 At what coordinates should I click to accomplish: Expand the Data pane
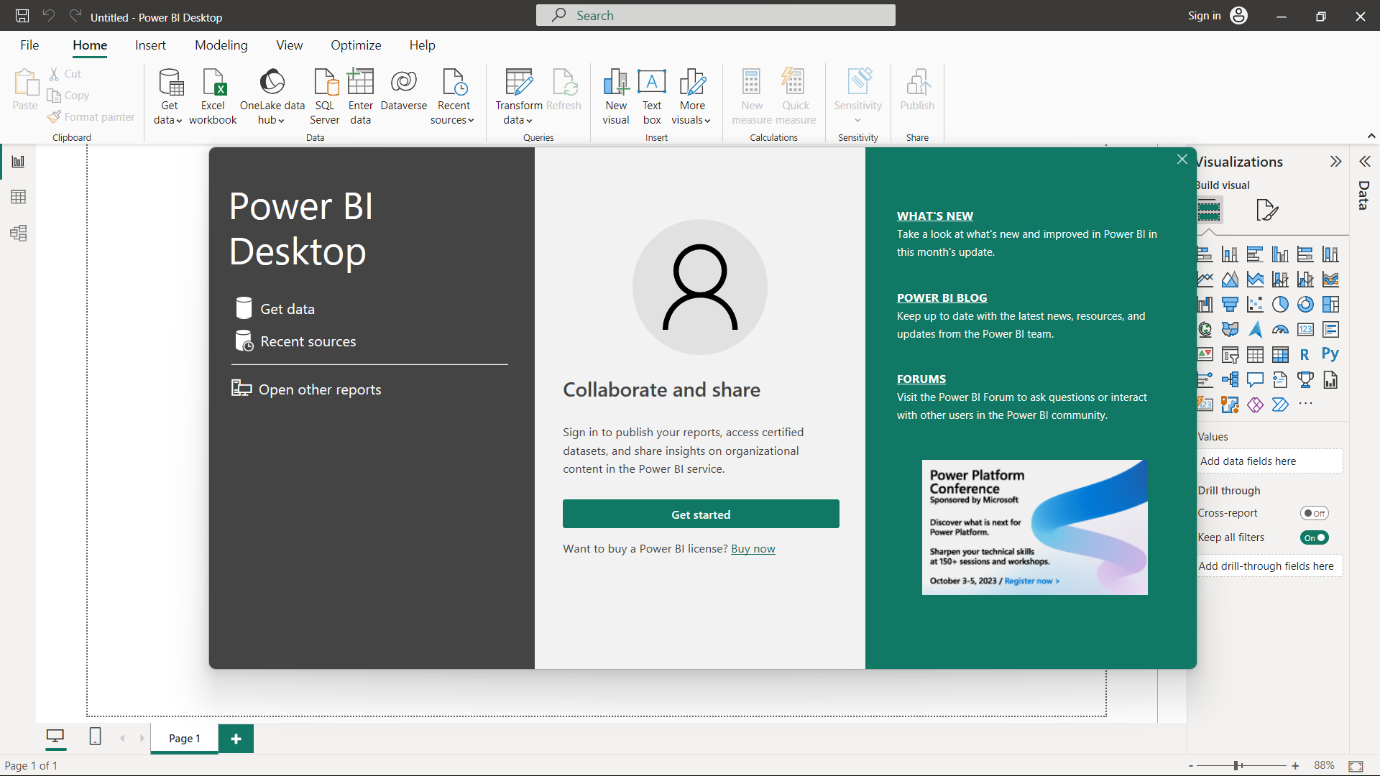(1364, 161)
